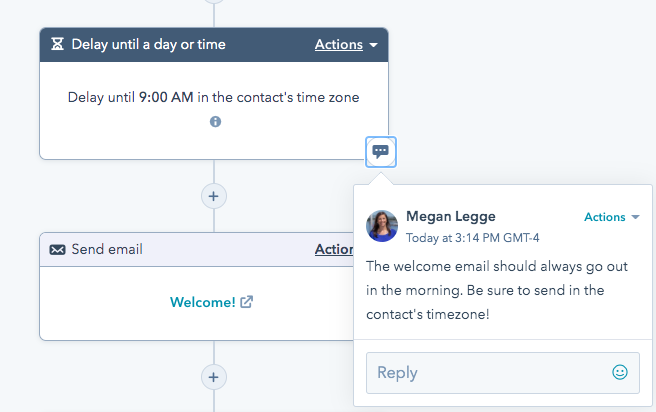Viewport: 656px width, 412px height.
Task: Click the envelope icon on Send email card
Action: [57, 250]
